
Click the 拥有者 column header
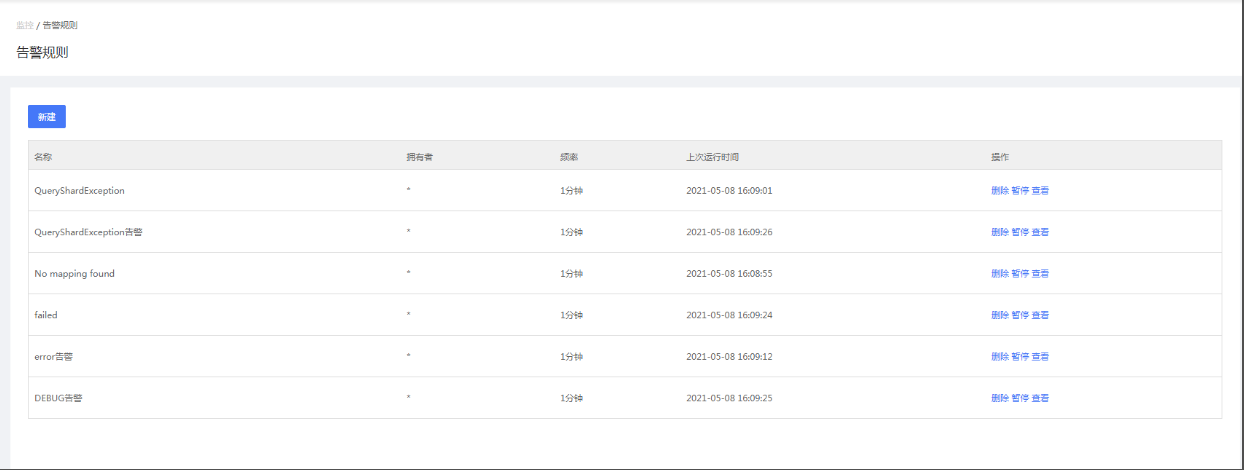419,157
